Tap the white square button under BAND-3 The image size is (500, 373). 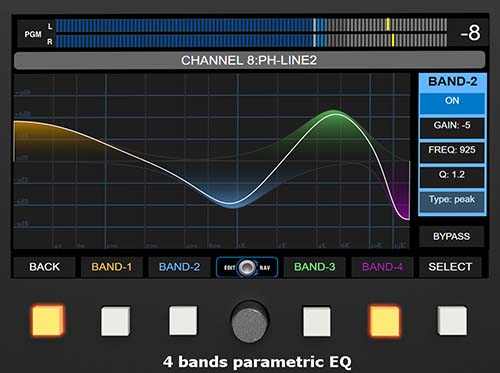pos(317,322)
